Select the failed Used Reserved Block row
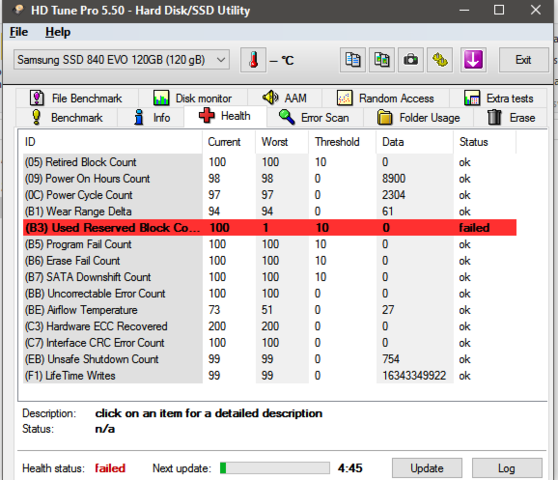This screenshot has height=480, width=558. tap(270, 228)
